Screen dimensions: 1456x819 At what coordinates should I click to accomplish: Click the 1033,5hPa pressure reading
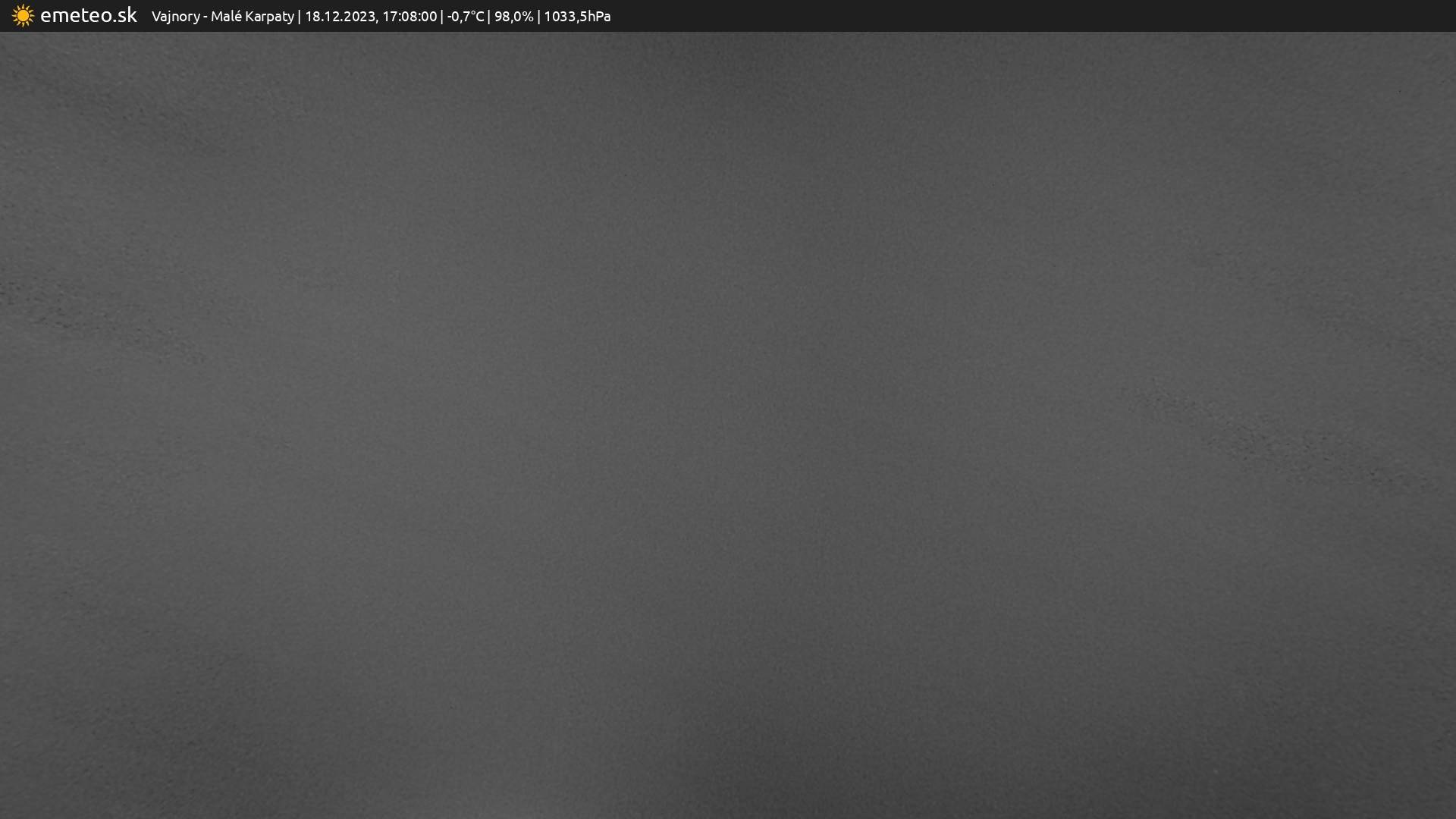(577, 17)
